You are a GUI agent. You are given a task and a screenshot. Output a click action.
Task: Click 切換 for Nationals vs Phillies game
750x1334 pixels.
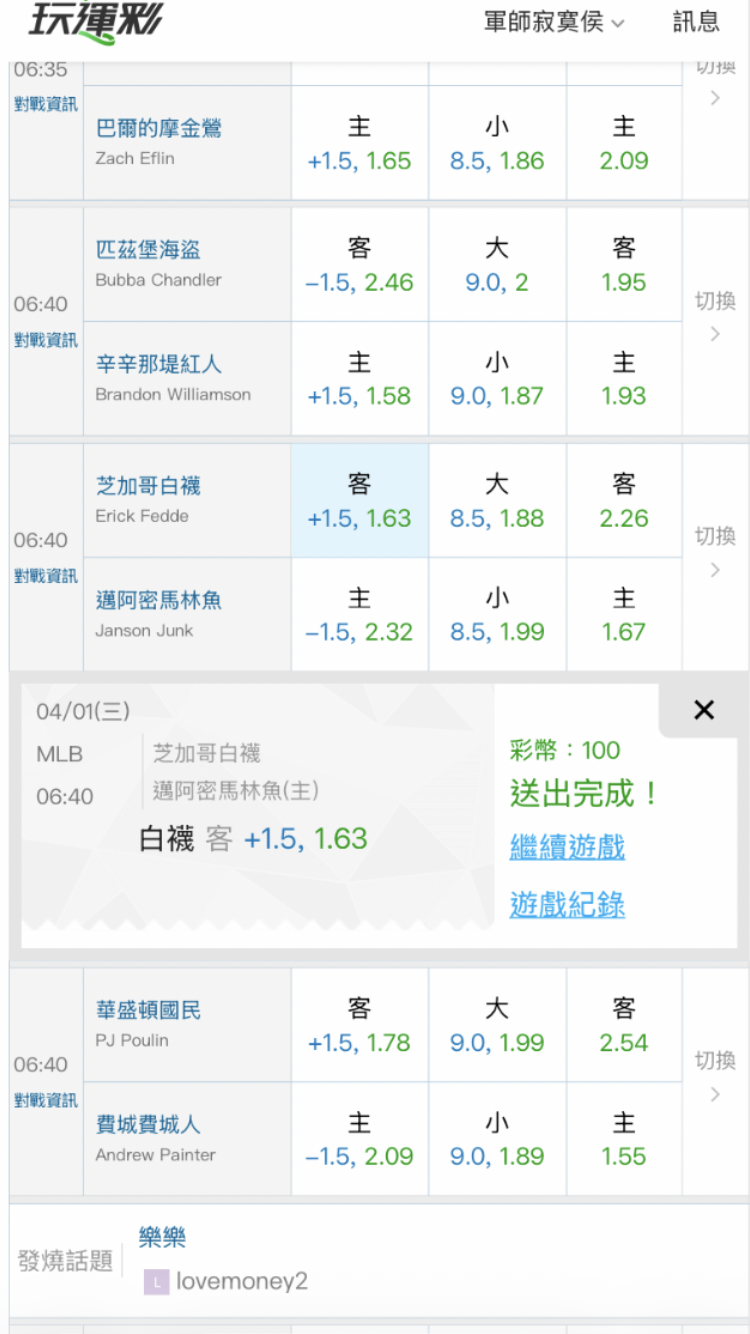tap(714, 1074)
